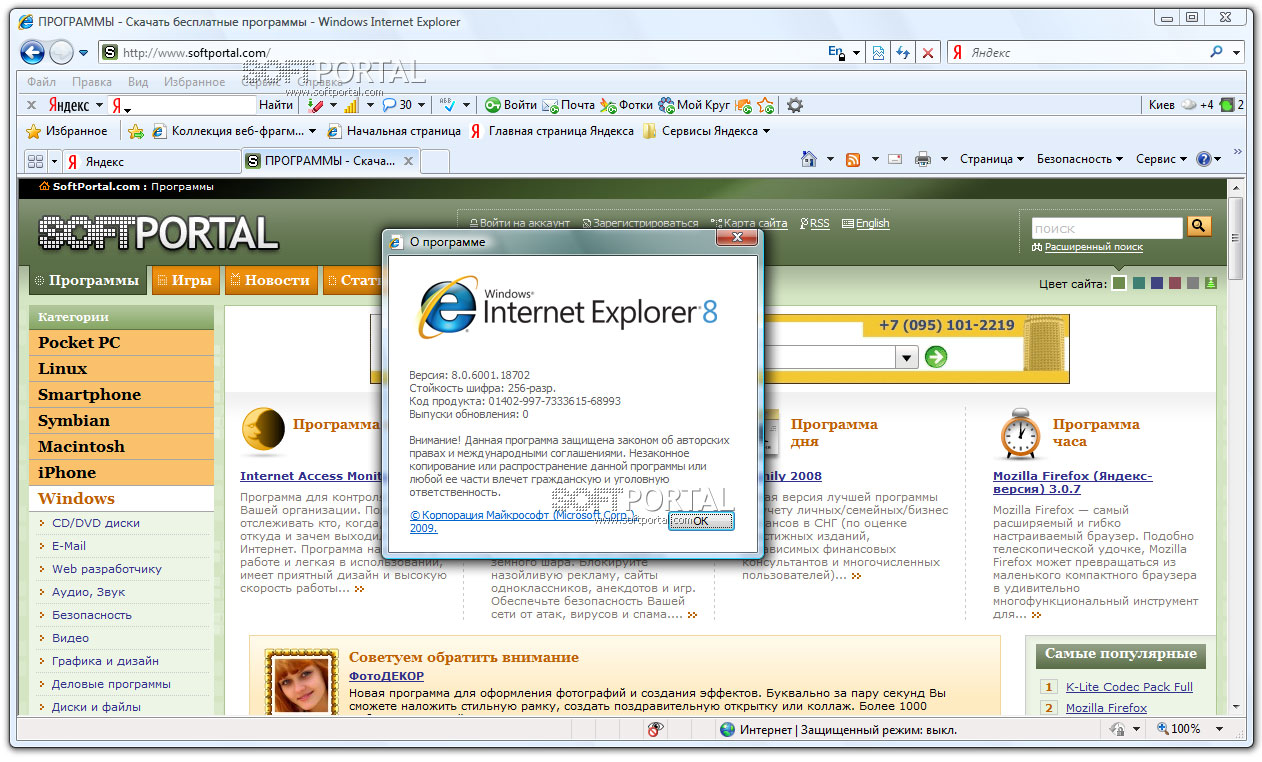Click the highlighter marker toolbar icon
The height and width of the screenshot is (762, 1262).
[316, 105]
